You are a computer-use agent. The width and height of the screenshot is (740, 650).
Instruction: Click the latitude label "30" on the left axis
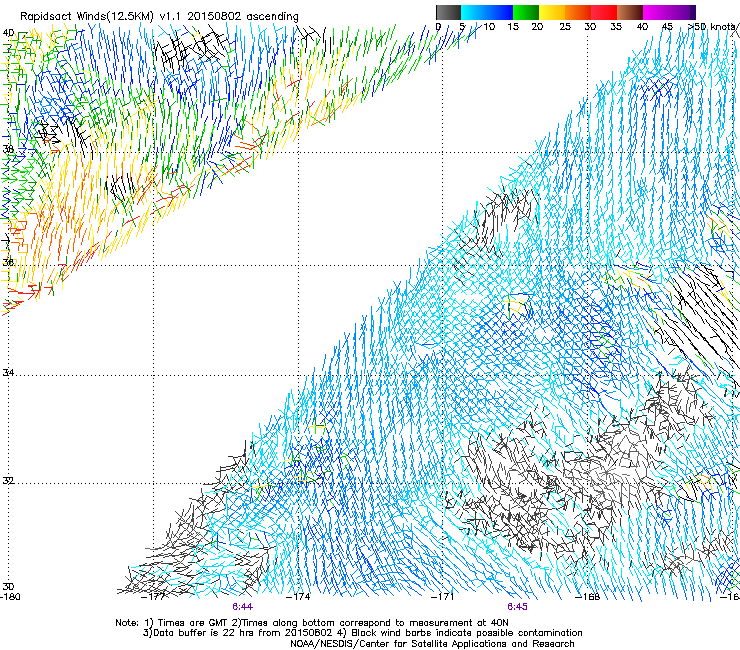[8, 587]
